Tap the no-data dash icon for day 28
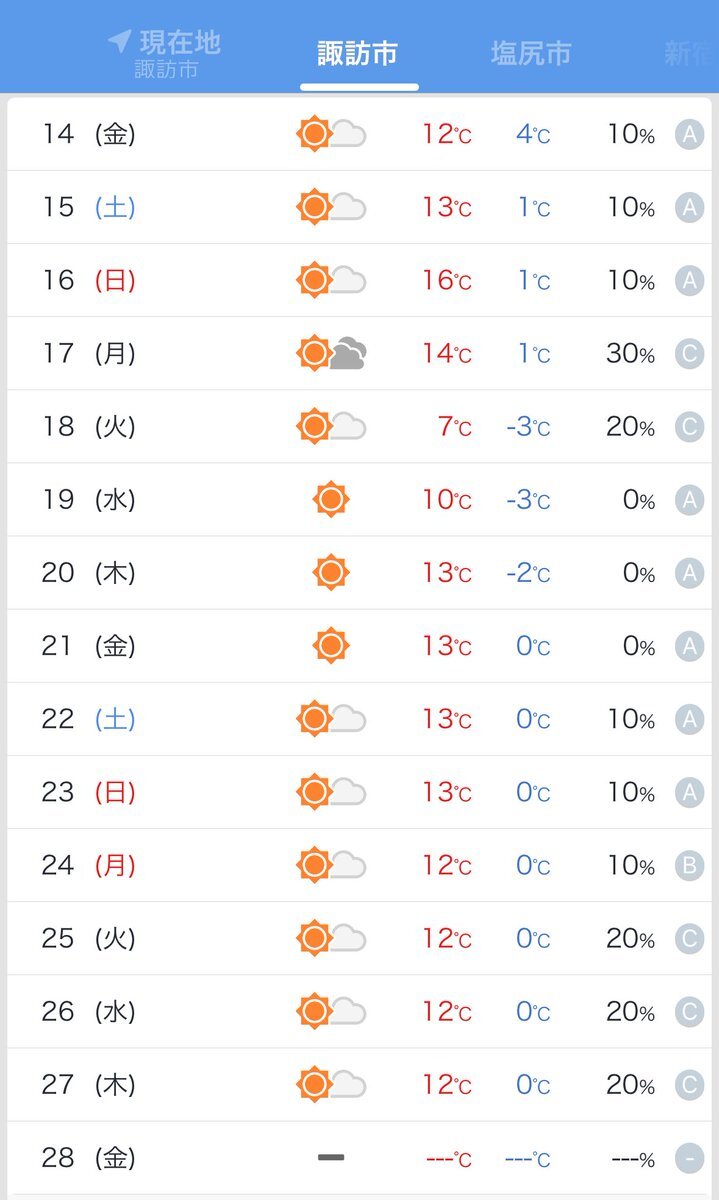 pos(331,1158)
